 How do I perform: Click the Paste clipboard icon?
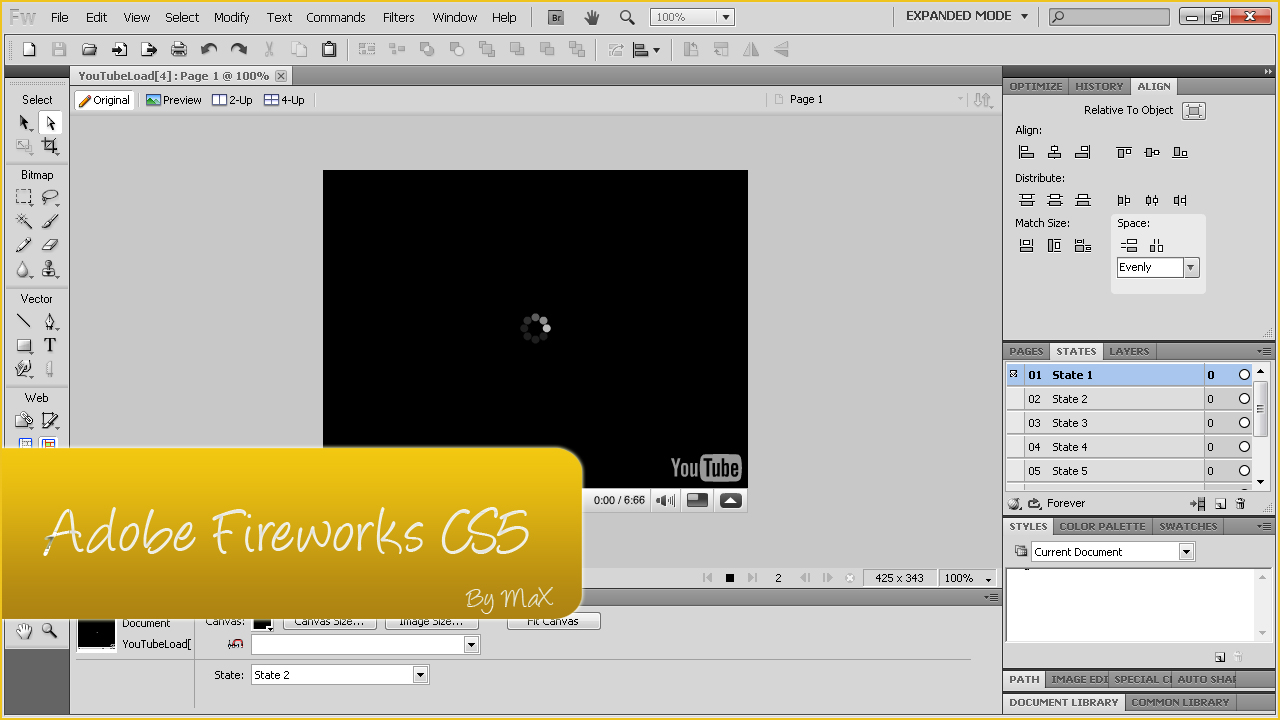pyautogui.click(x=329, y=49)
